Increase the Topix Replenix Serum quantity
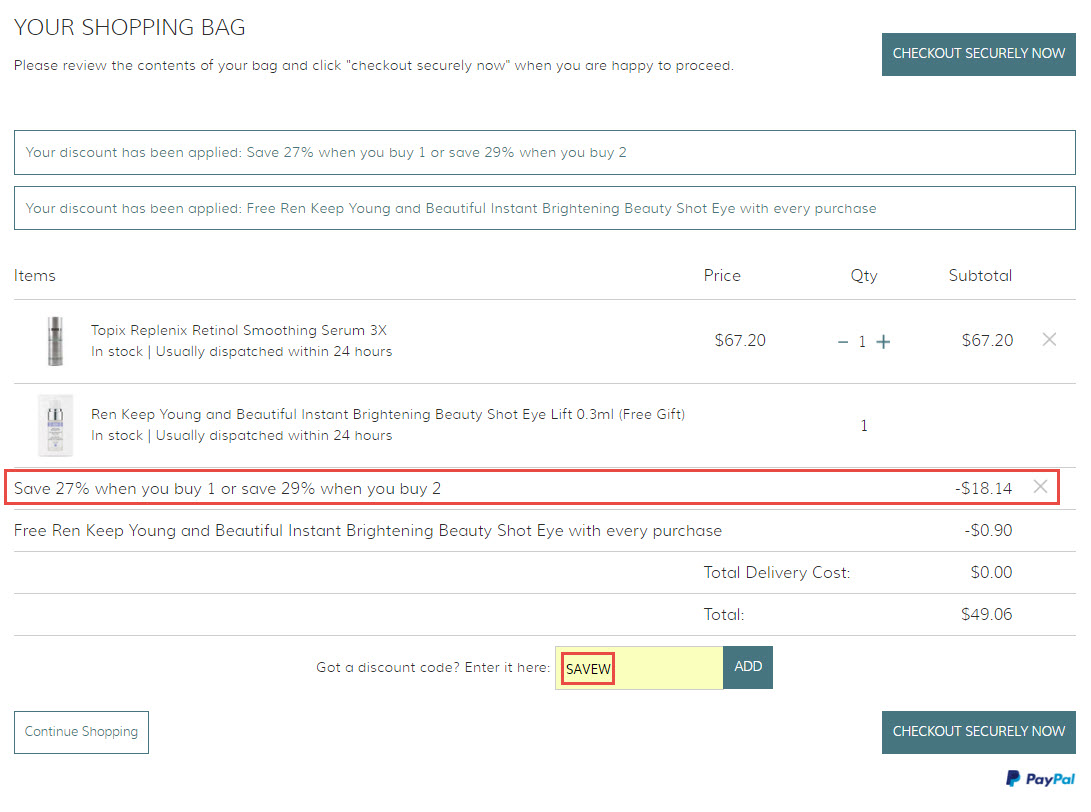 coord(883,342)
